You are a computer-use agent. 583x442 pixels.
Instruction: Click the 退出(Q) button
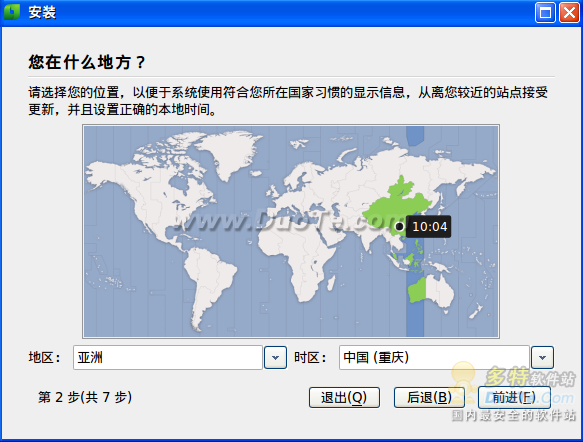click(344, 397)
